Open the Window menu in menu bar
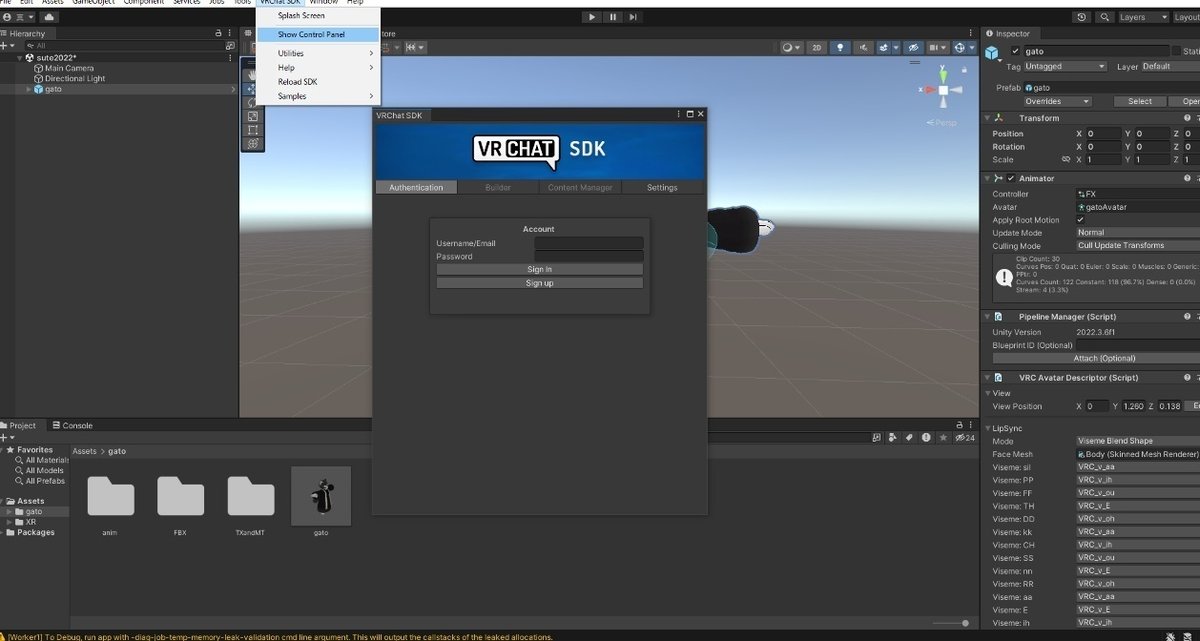This screenshot has height=641, width=1200. pos(323,3)
